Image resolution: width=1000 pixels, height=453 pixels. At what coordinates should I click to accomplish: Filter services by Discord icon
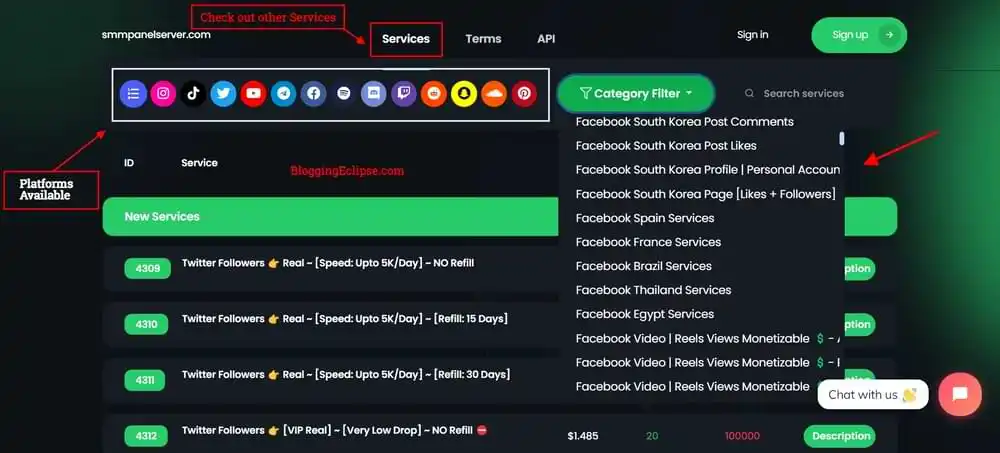pyautogui.click(x=374, y=94)
